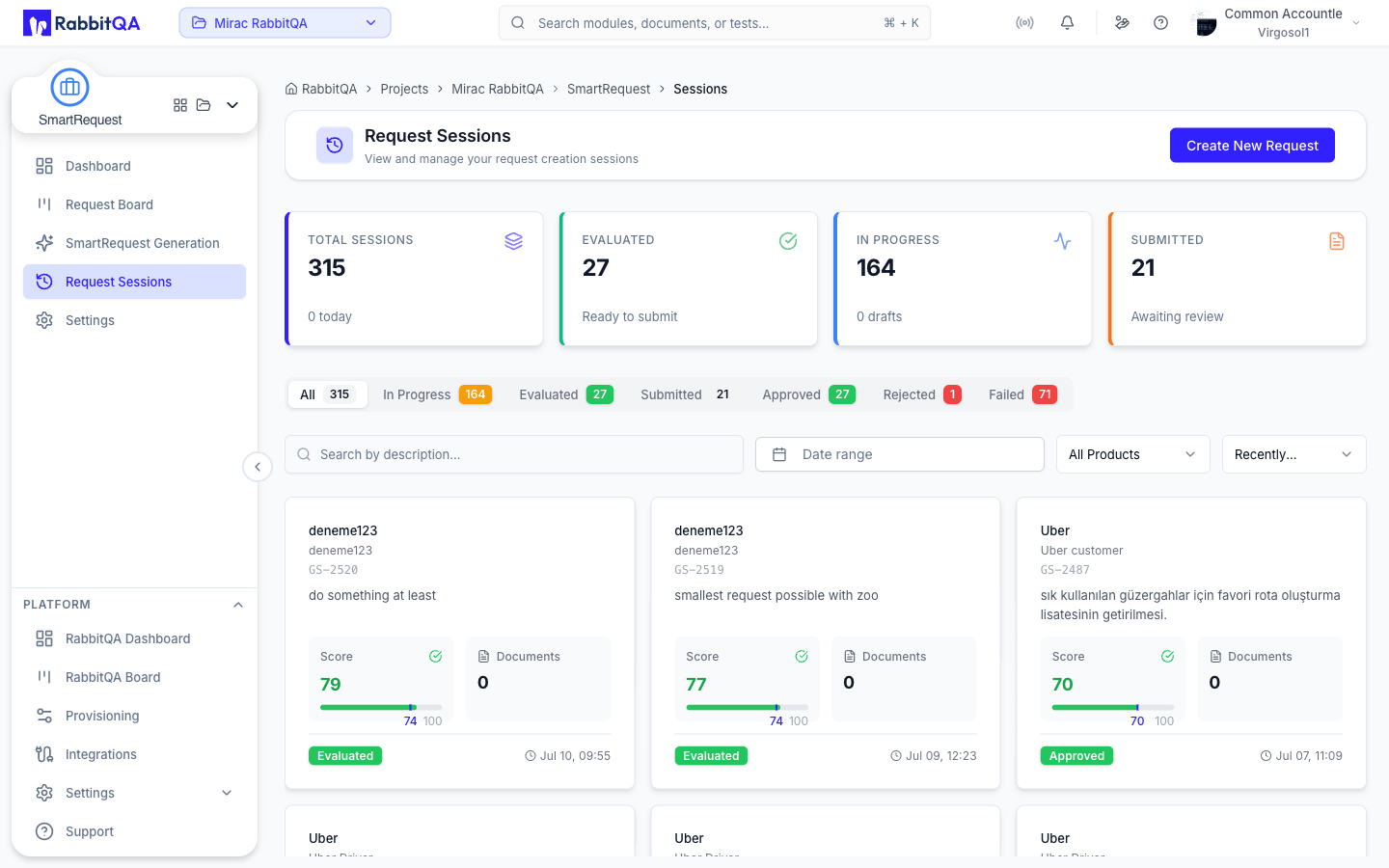Click the Request Sessions header history icon
1389x868 pixels.
pyautogui.click(x=335, y=146)
